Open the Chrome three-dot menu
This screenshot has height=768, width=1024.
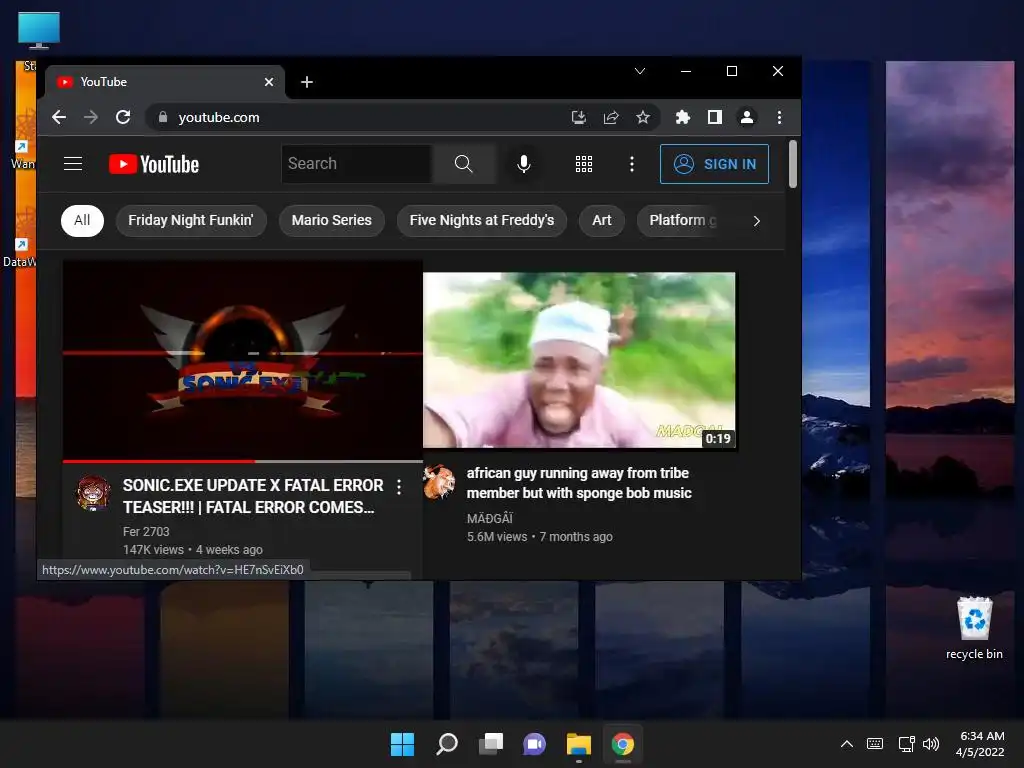[779, 118]
